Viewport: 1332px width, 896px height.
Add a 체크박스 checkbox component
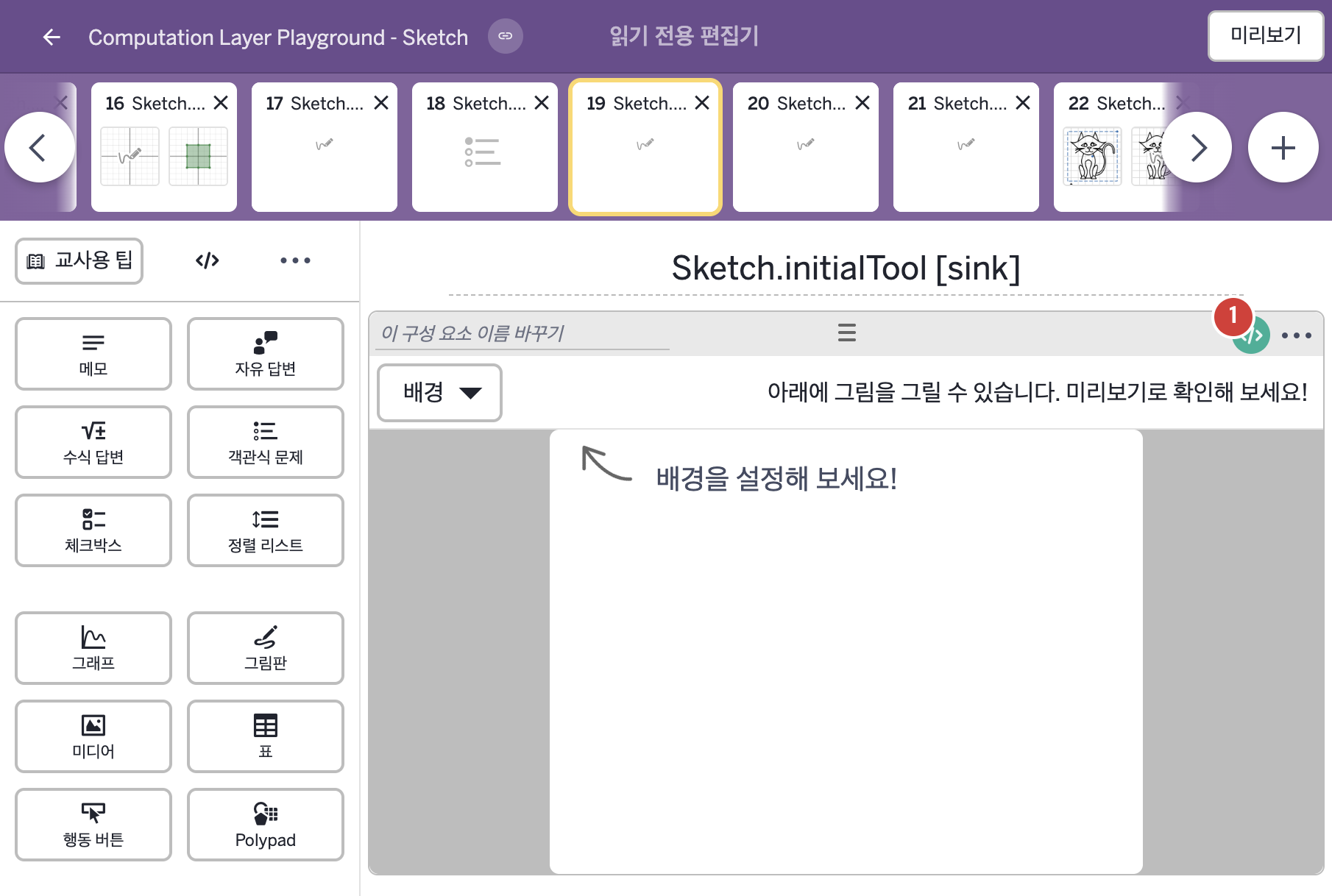click(93, 530)
